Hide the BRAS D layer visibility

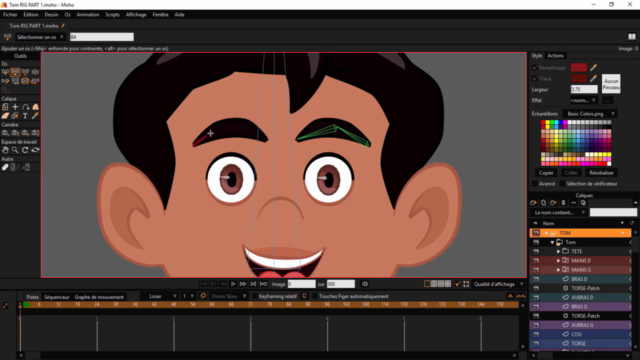(536, 279)
